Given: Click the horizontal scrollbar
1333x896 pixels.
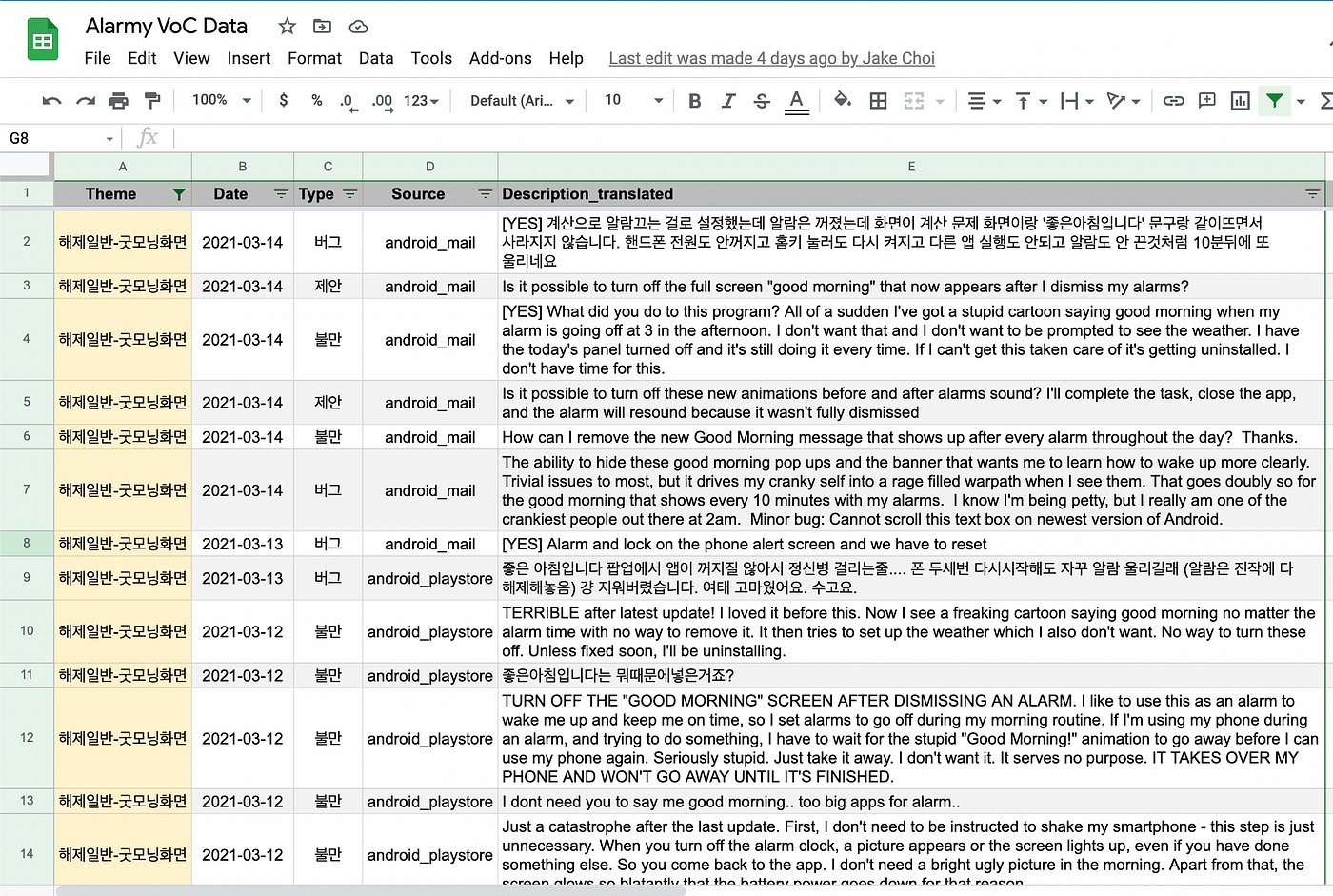Looking at the screenshot, I should click(371, 891).
